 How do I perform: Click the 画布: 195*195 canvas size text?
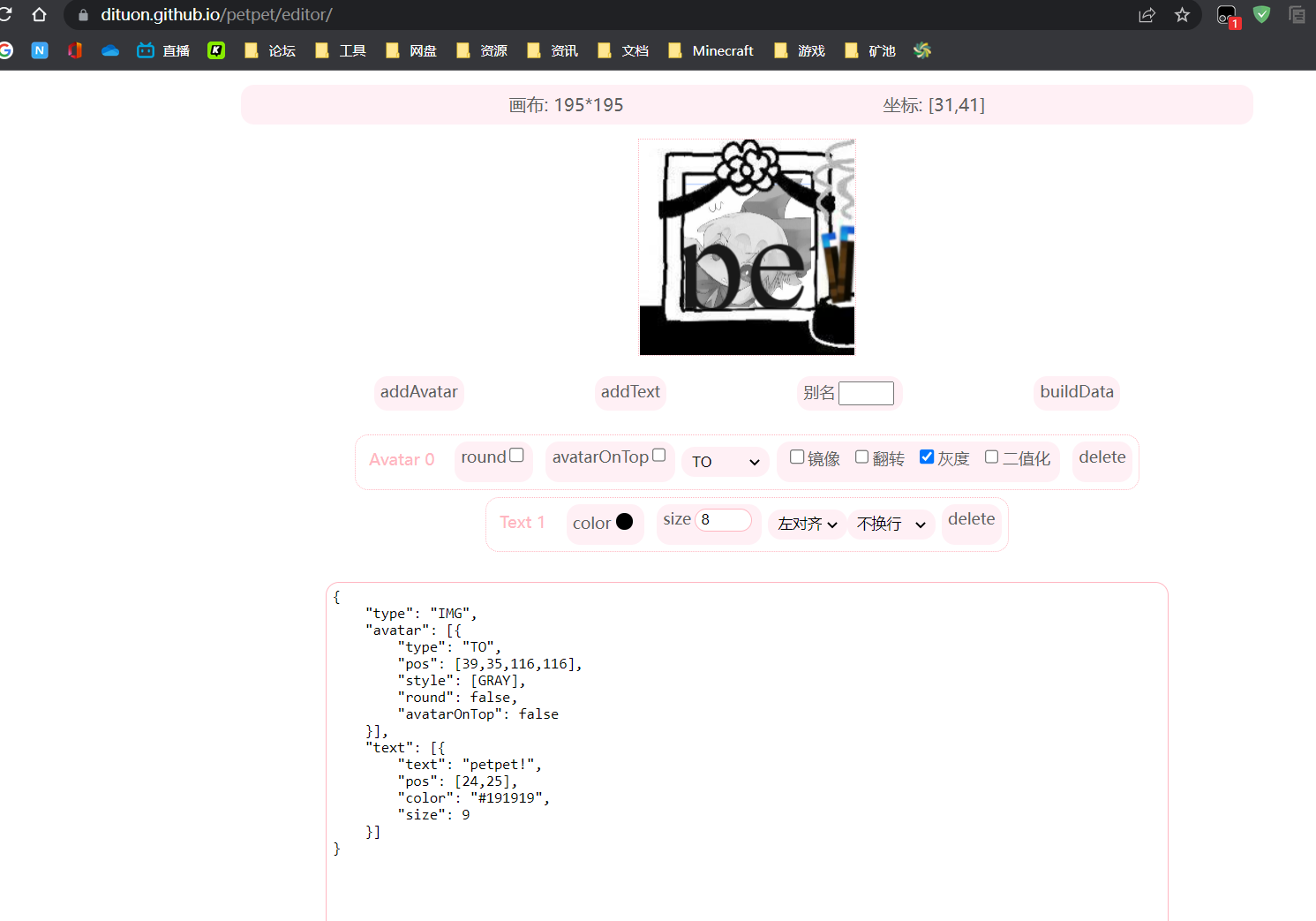(566, 105)
